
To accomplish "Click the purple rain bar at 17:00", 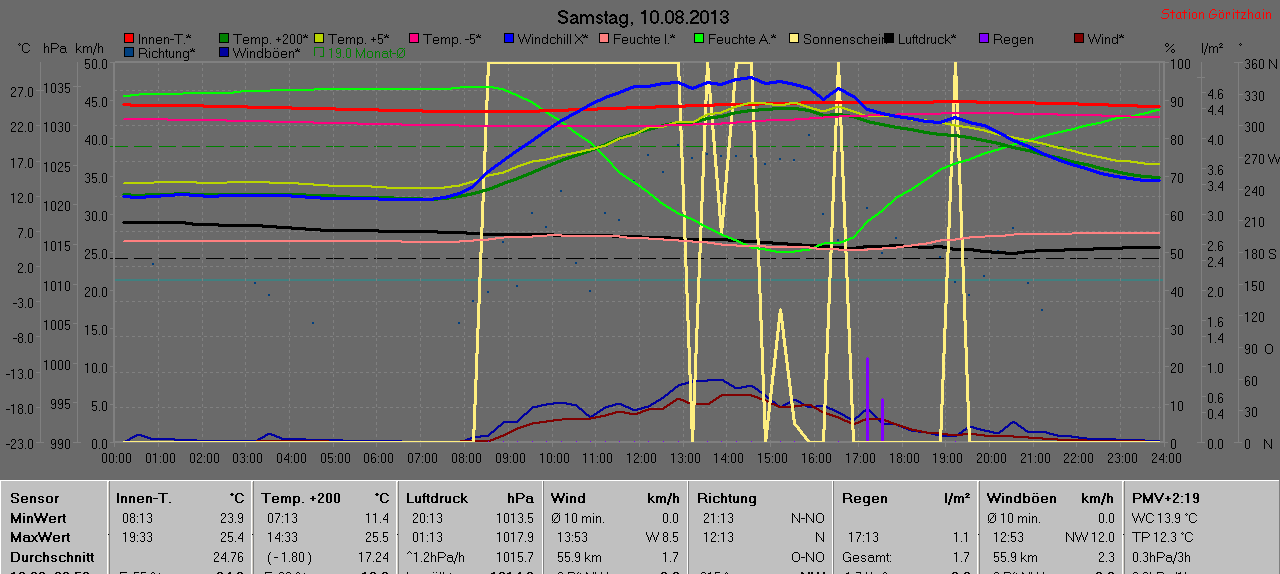I will point(867,398).
